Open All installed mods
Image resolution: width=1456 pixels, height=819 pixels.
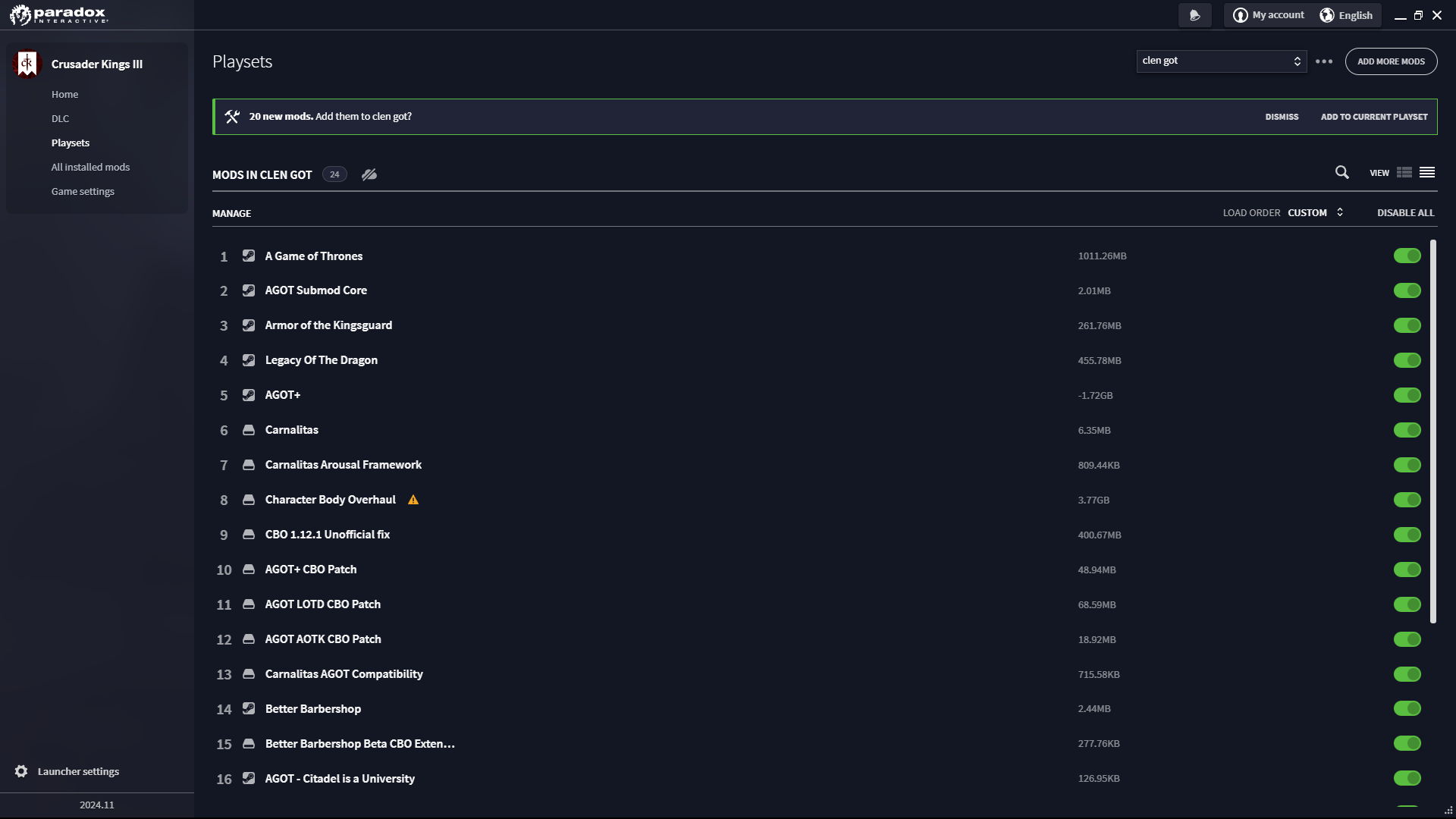point(91,168)
